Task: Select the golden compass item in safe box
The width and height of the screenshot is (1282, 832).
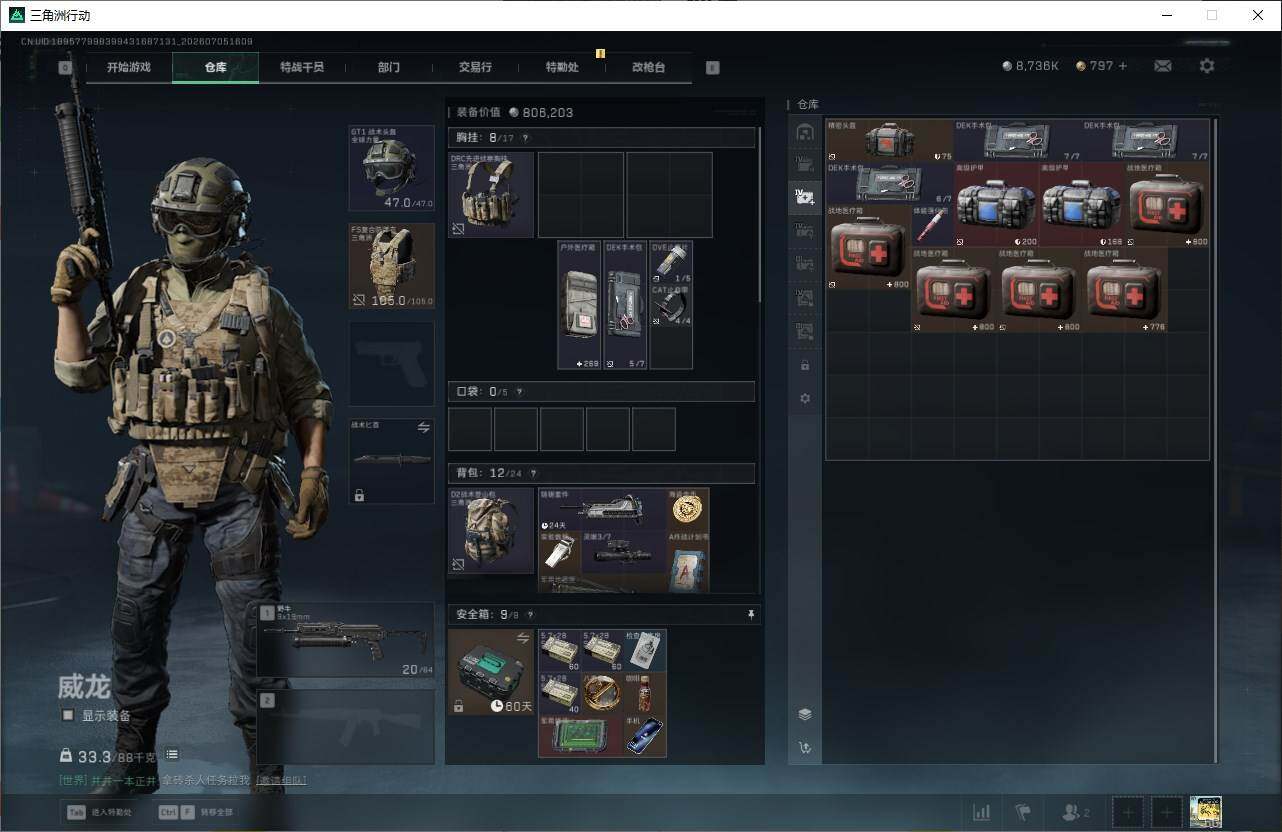Action: (602, 693)
